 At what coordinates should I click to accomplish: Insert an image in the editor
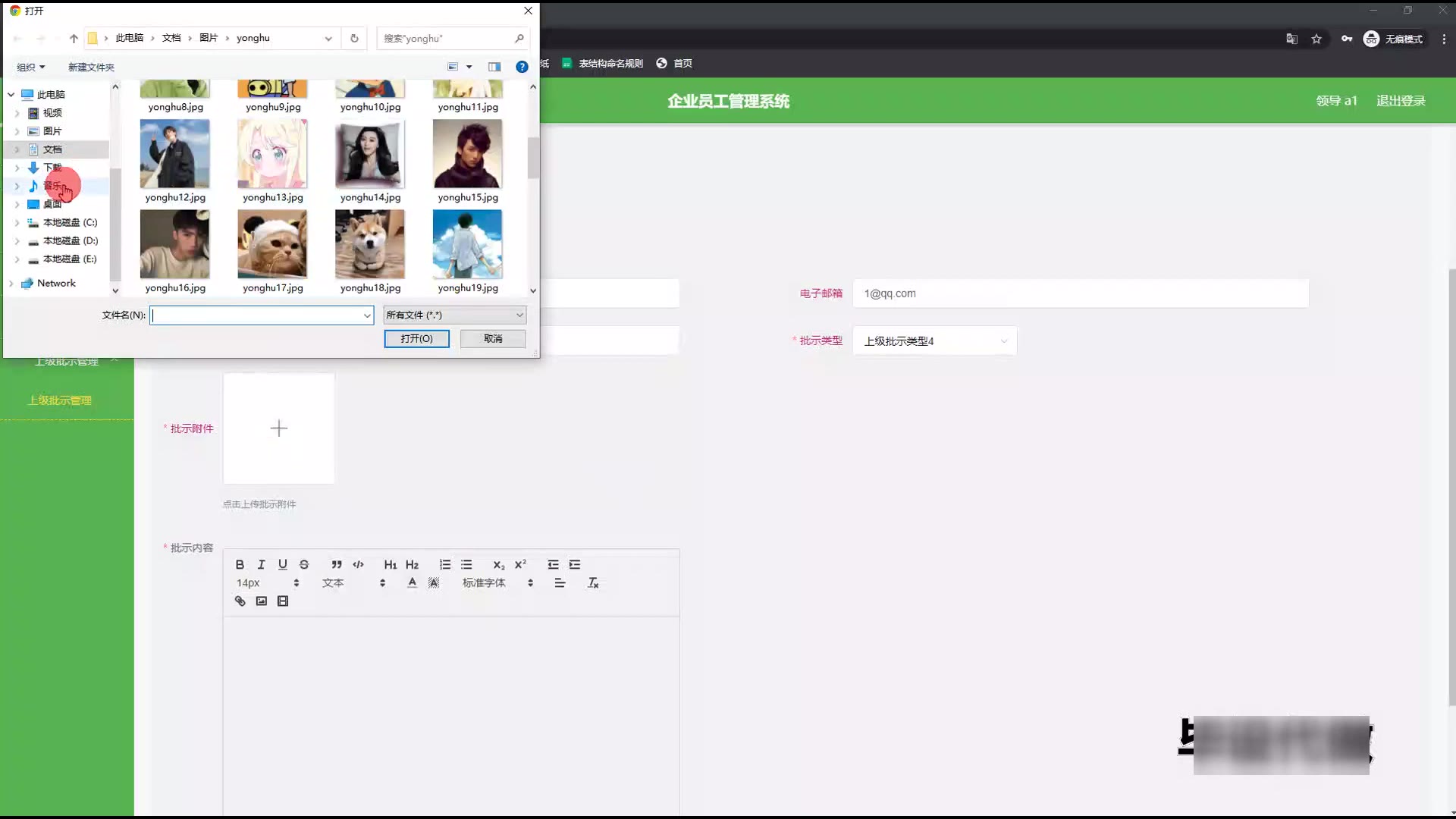point(261,601)
